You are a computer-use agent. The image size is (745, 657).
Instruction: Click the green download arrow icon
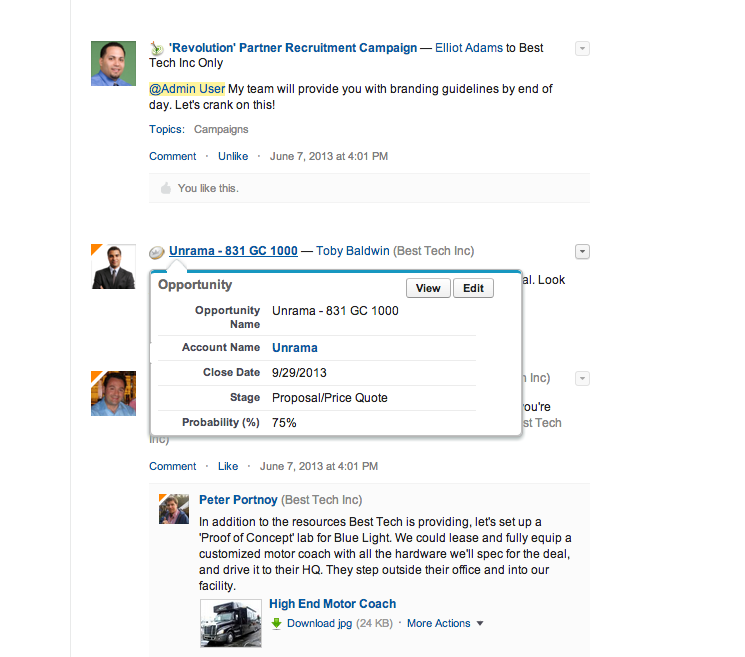coord(276,623)
